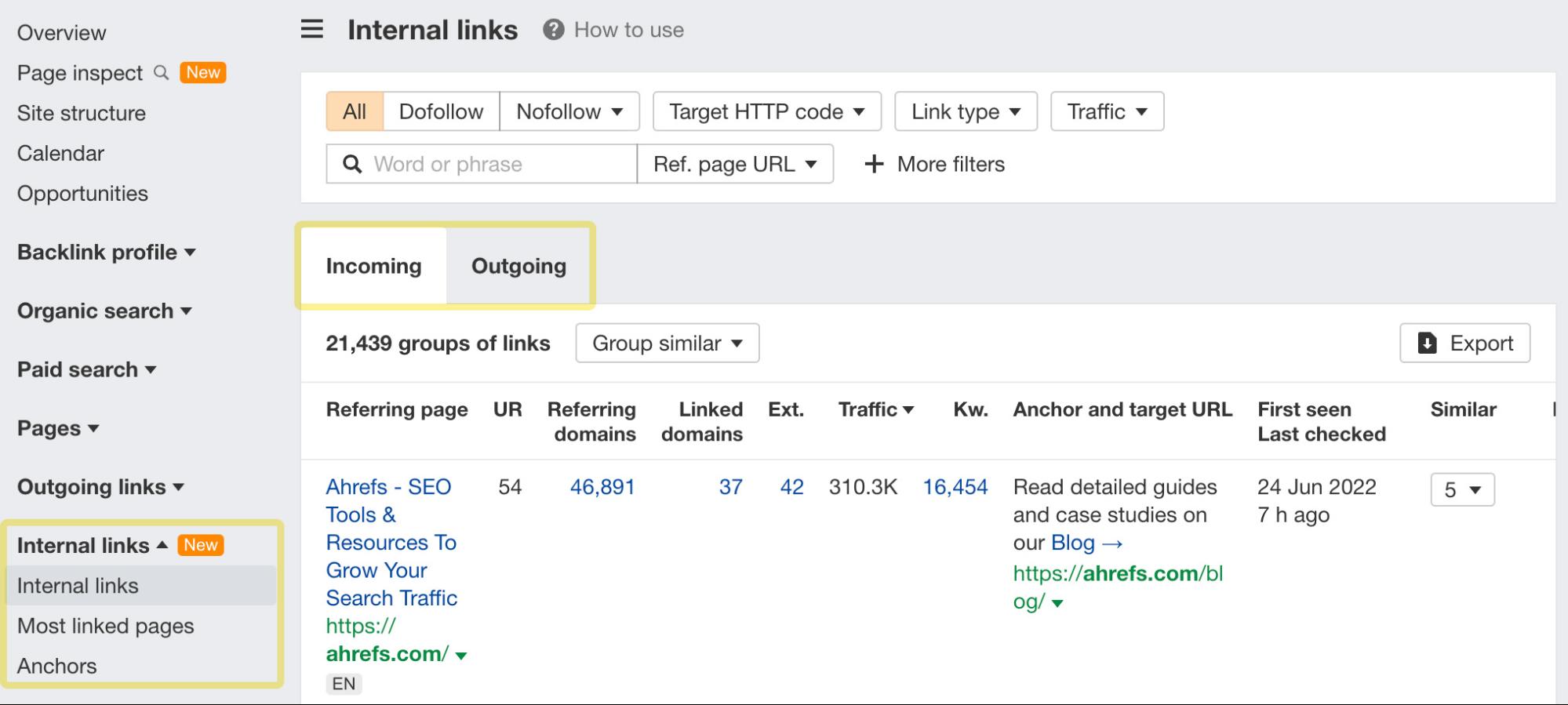1568x705 pixels.
Task: Click the Referring domains column header
Action: pos(591,421)
